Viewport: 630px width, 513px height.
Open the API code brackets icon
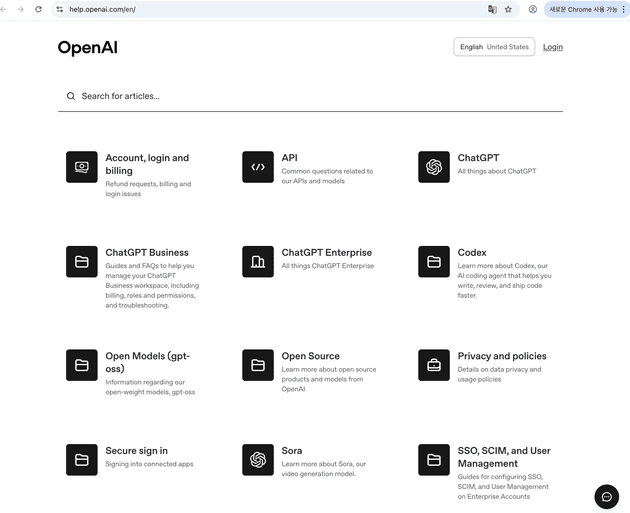tap(258, 167)
